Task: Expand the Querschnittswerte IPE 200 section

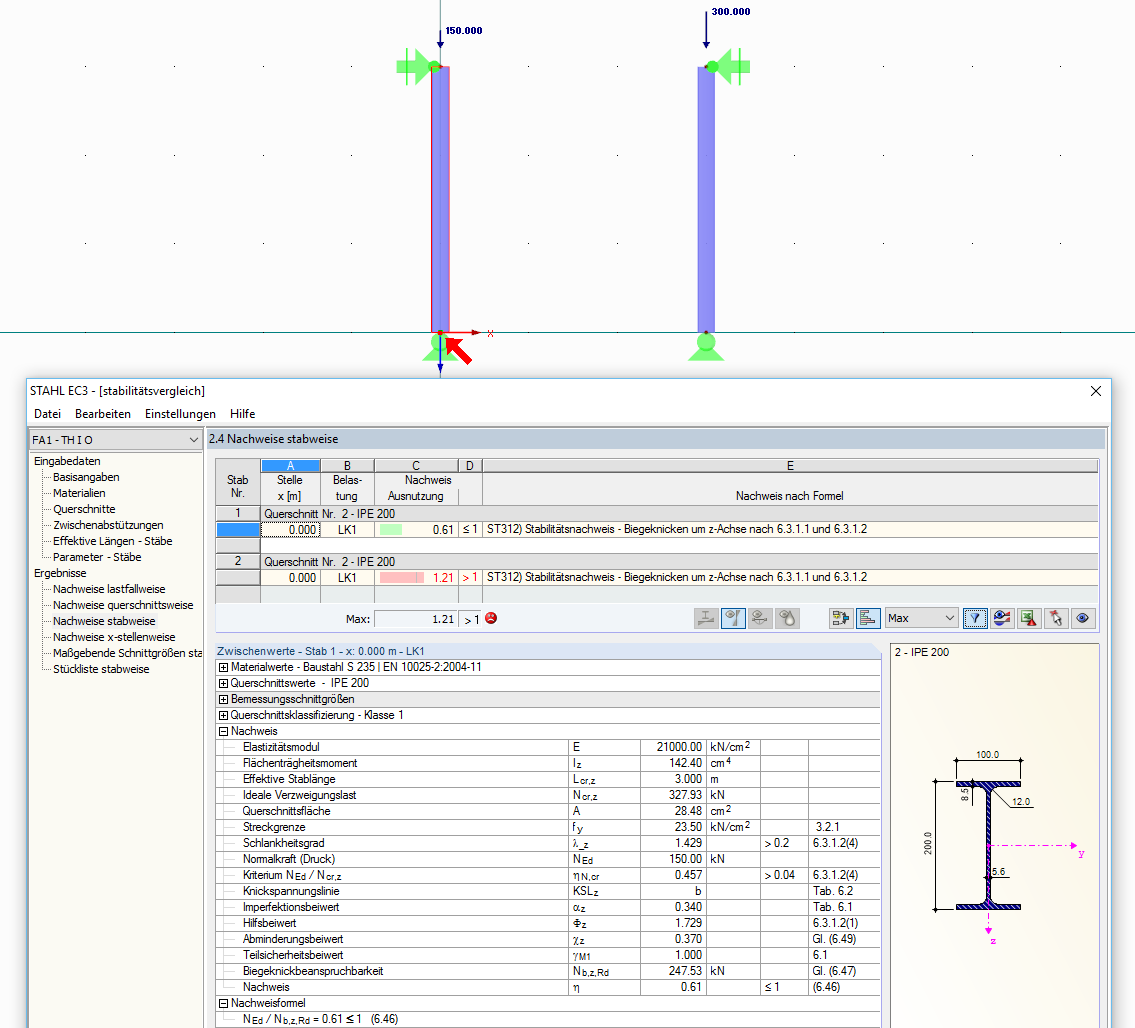Action: point(222,684)
